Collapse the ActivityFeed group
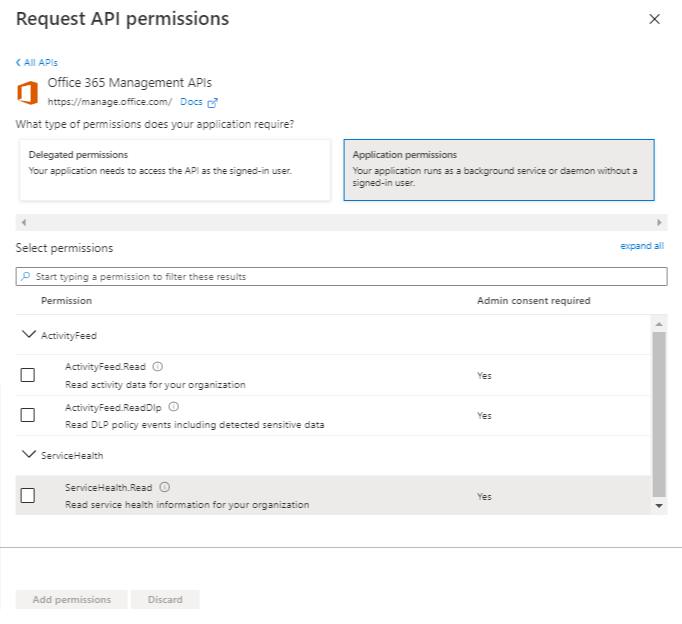This screenshot has width=682, height=624. [x=29, y=334]
